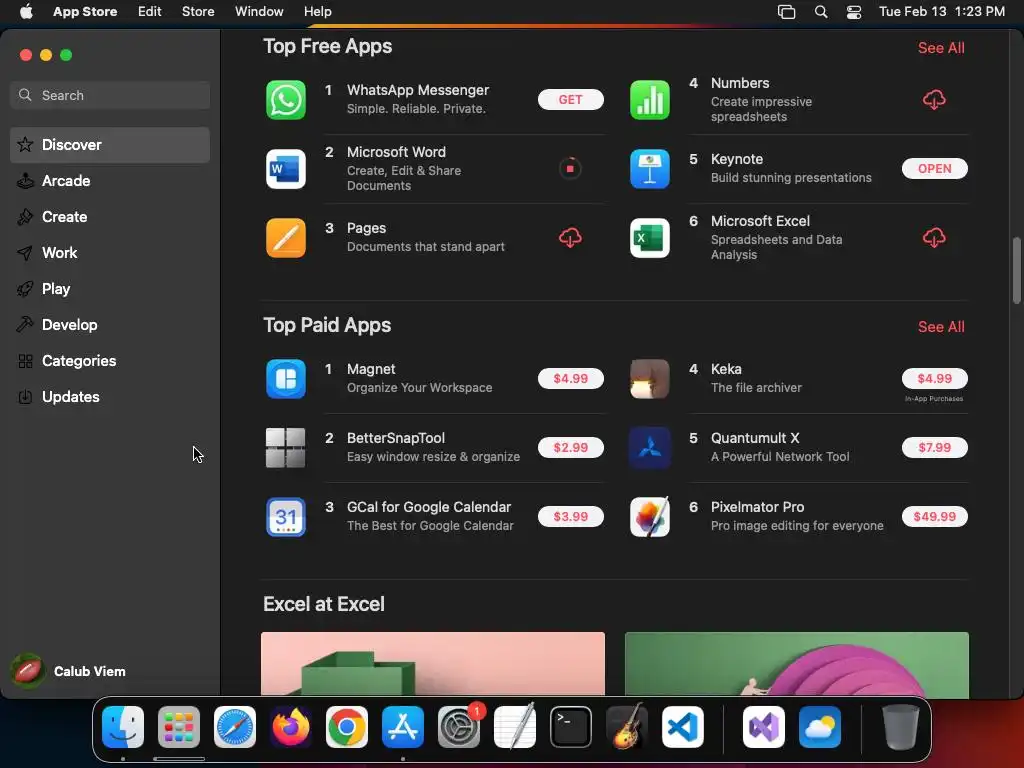Open the Weather app from the Dock
Image resolution: width=1024 pixels, height=768 pixels.
point(820,727)
